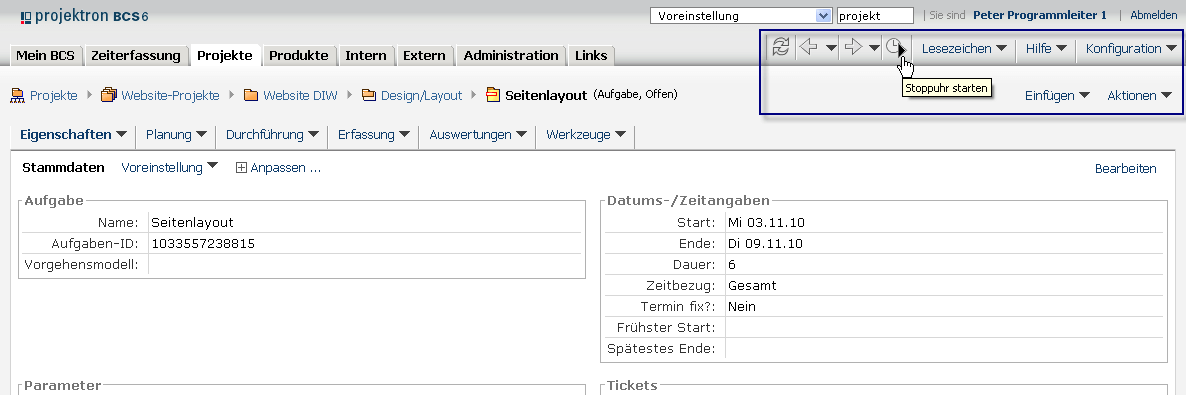
Task: Go to the Website DIW breadcrumb link
Action: pyautogui.click(x=300, y=95)
